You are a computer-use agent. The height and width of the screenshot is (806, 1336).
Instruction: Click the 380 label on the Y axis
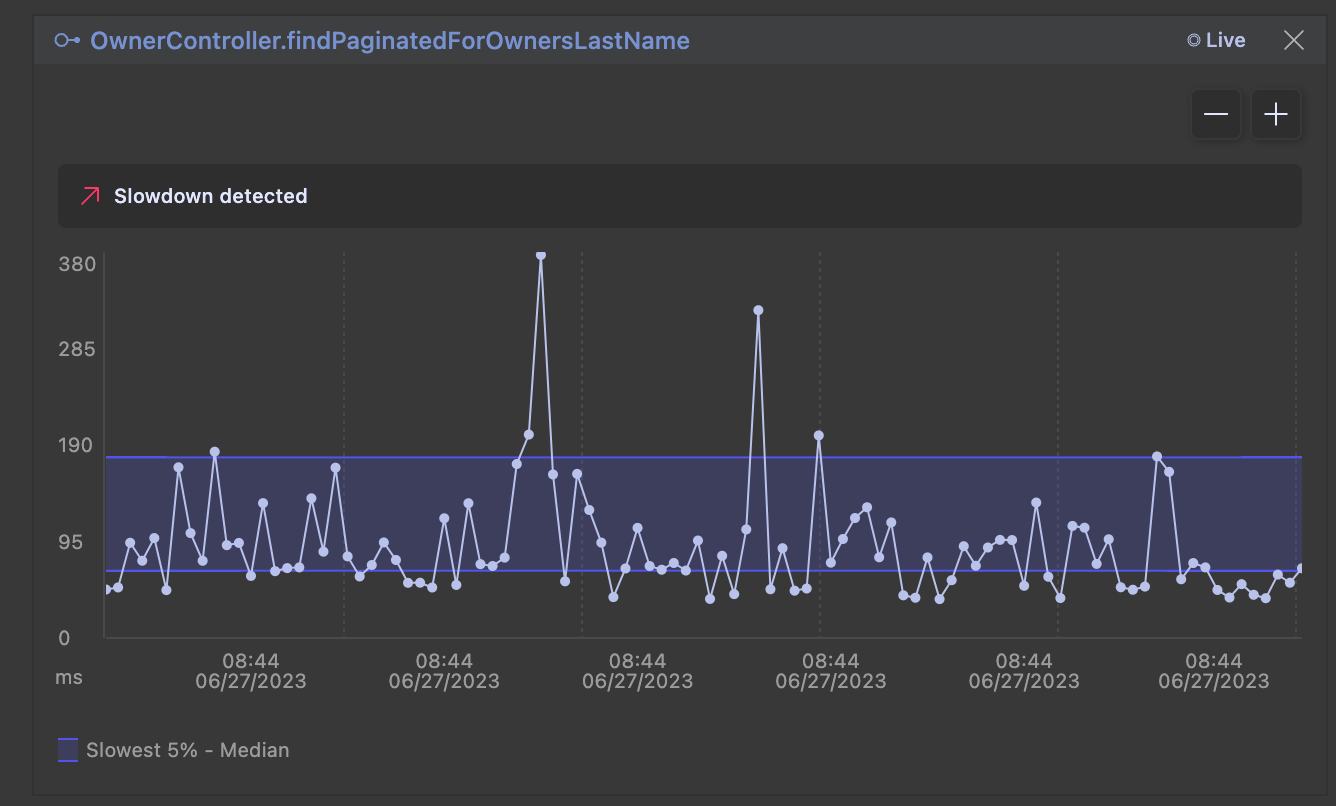tap(77, 264)
